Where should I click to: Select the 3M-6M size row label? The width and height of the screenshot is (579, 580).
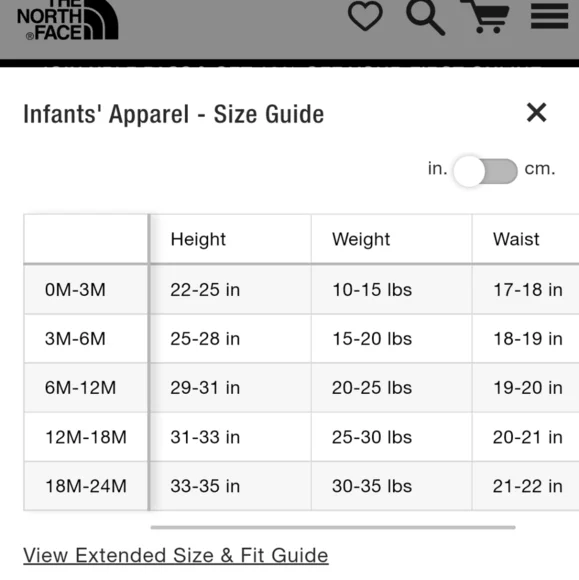pos(75,338)
